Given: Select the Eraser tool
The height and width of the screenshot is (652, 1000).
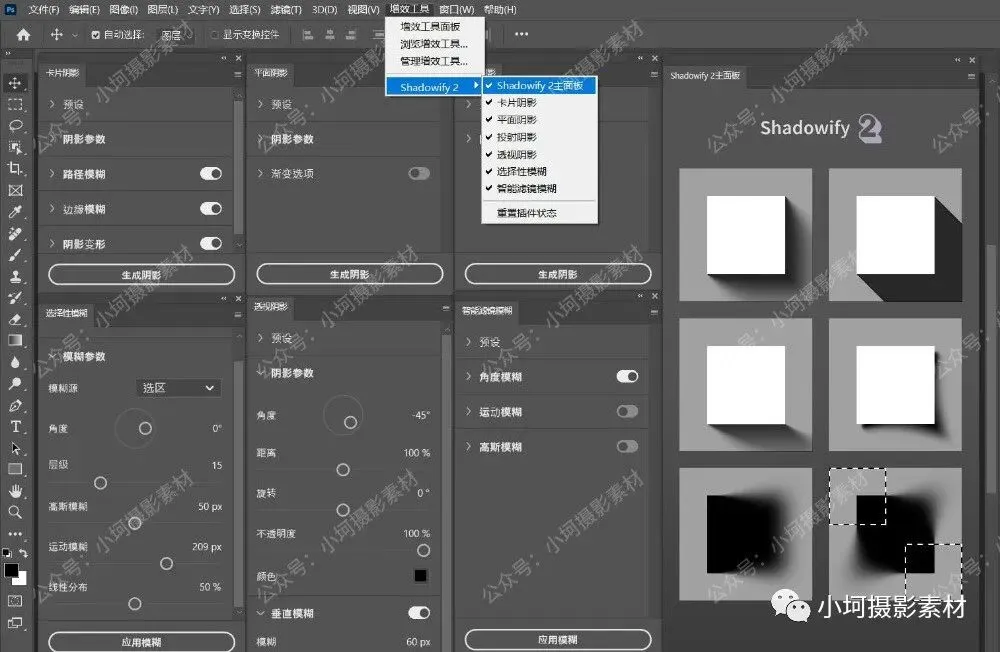Looking at the screenshot, I should [15, 319].
